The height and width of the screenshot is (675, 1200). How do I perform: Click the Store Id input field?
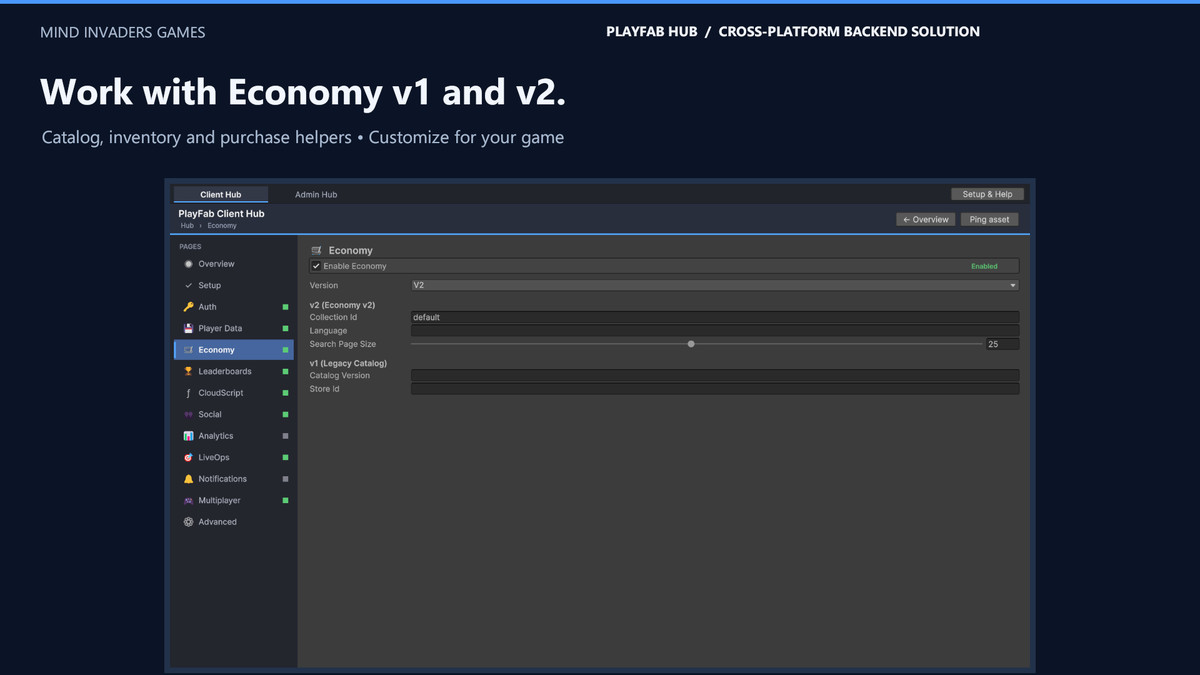coord(715,389)
